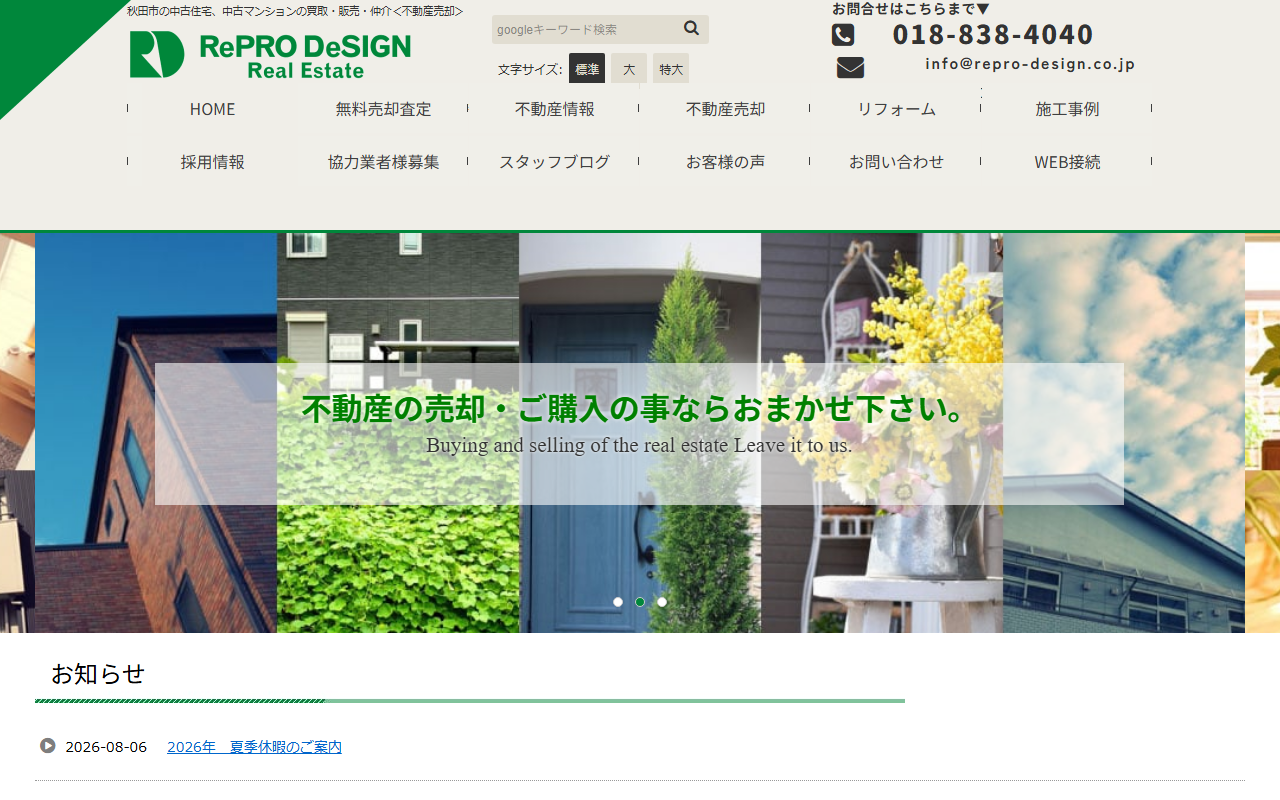Click the info@repro-design.co.jp email address
This screenshot has width=1280, height=800.
[x=1030, y=64]
